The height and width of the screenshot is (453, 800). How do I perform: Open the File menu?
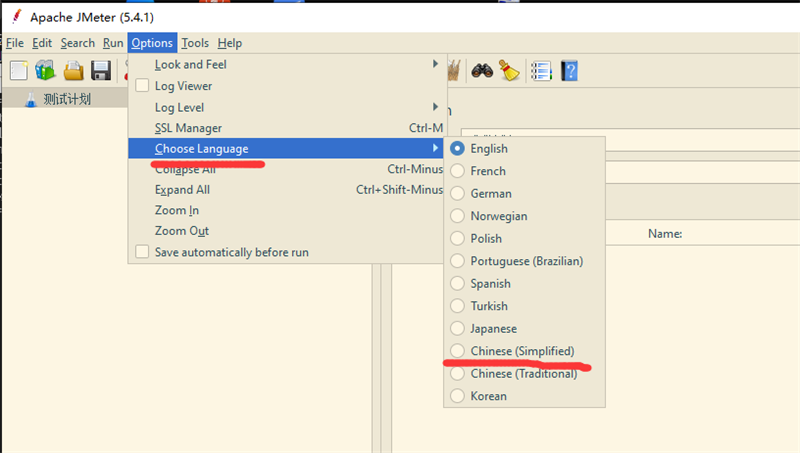pyautogui.click(x=15, y=43)
